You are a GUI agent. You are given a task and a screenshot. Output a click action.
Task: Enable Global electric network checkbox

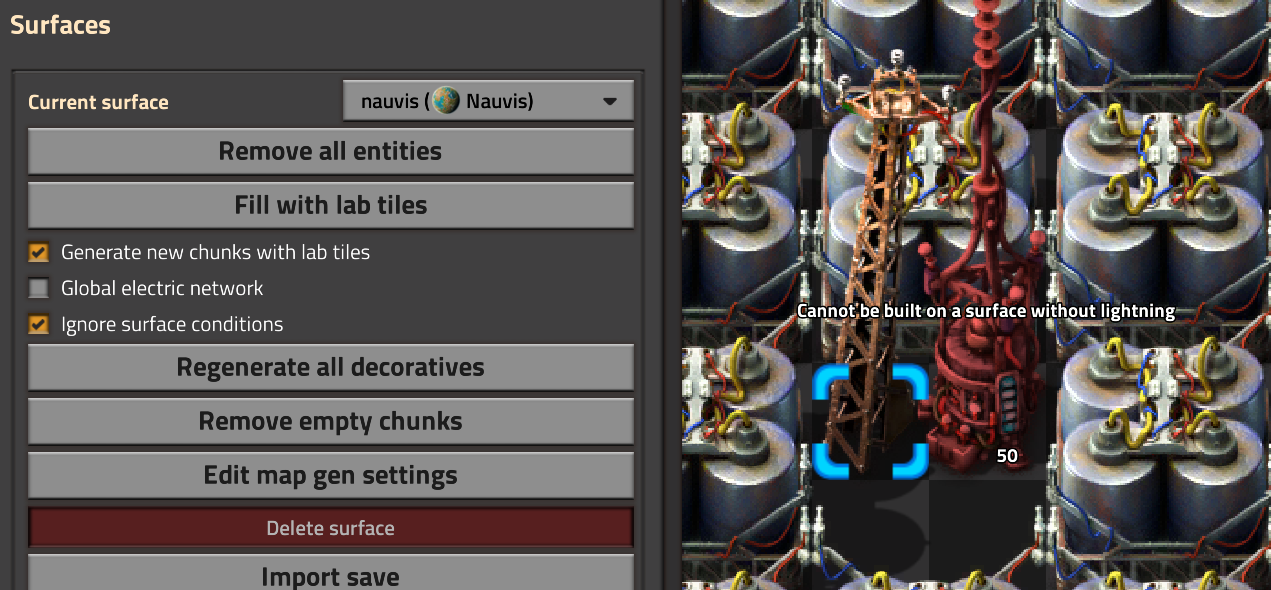point(39,289)
